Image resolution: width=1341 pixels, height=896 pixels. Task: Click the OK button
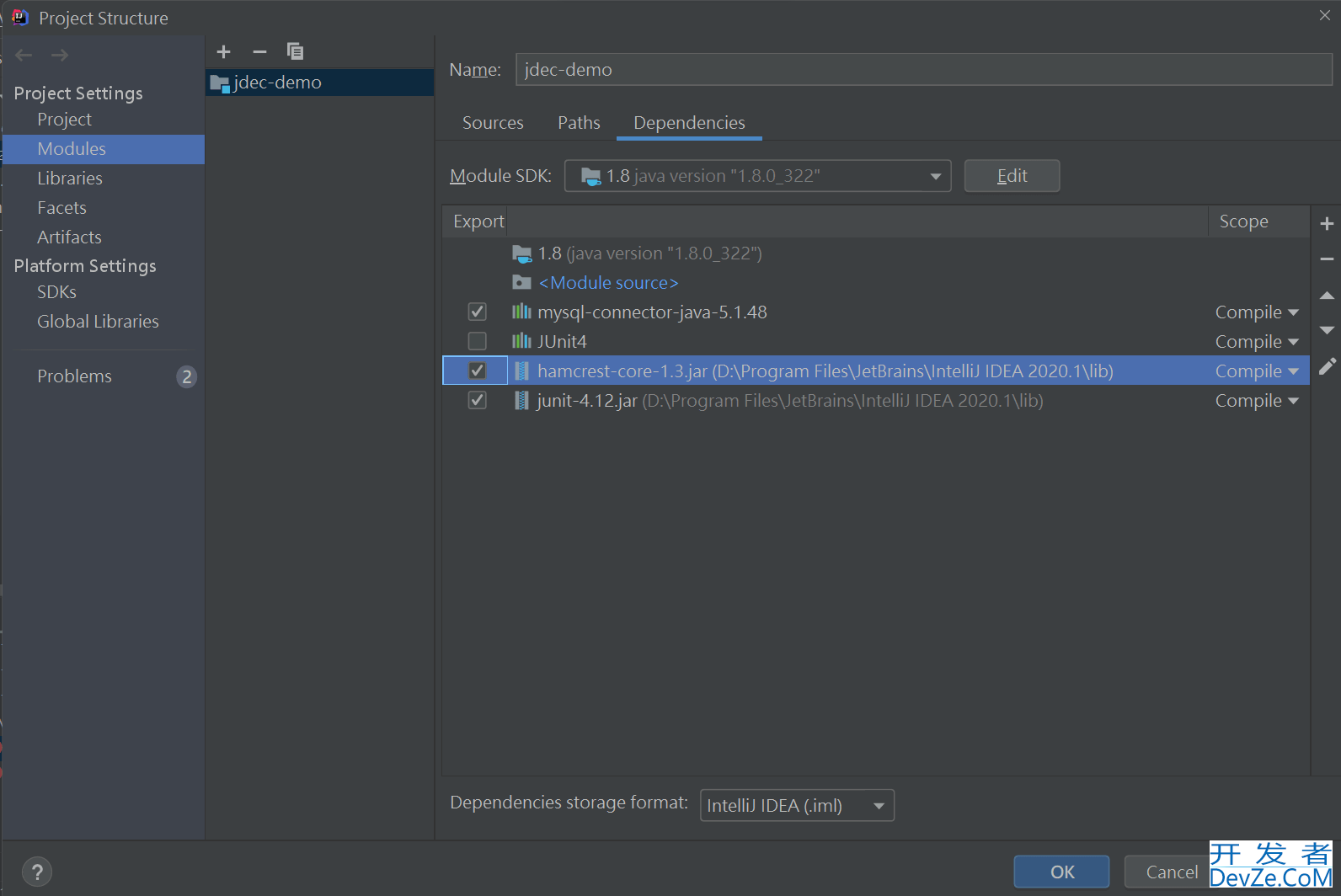[1061, 872]
